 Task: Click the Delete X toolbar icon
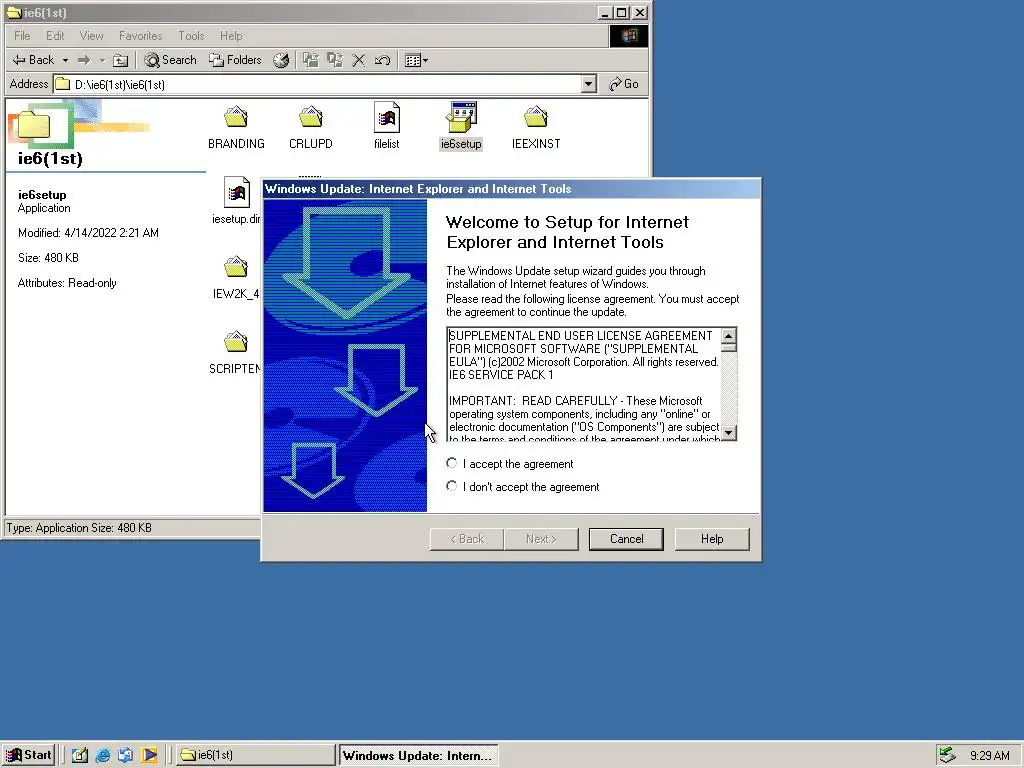click(x=359, y=60)
